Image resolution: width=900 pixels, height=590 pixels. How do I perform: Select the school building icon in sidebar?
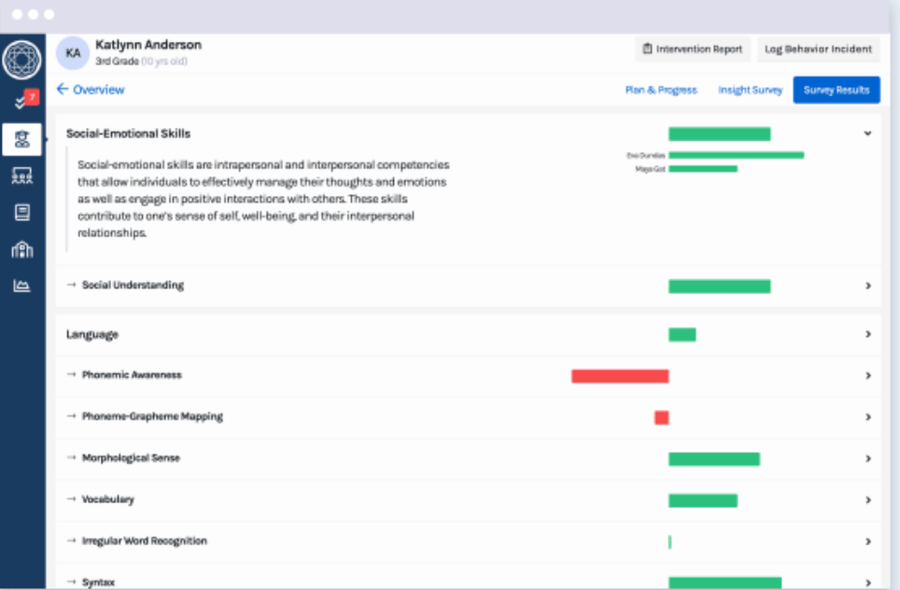point(22,249)
